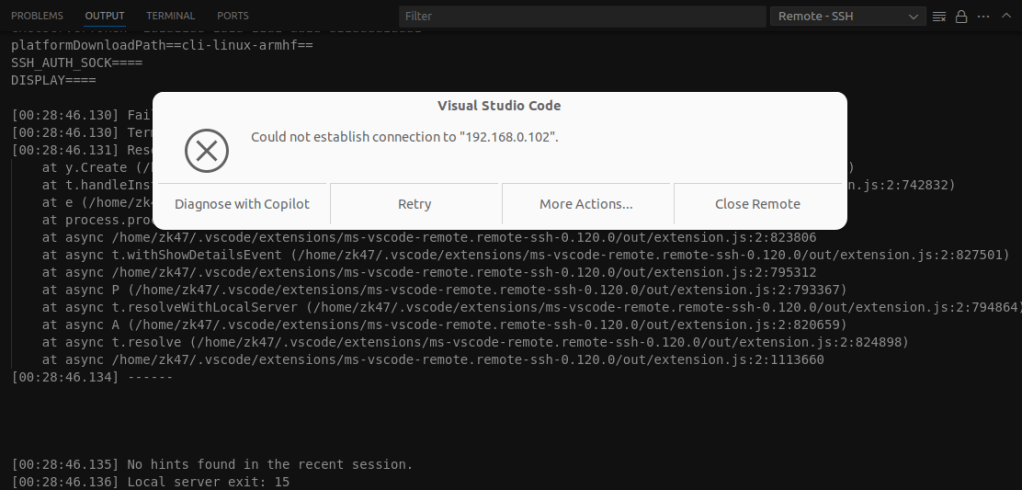Screen dimensions: 1022x490
Task: Open the Terminal tab
Action: 170,16
